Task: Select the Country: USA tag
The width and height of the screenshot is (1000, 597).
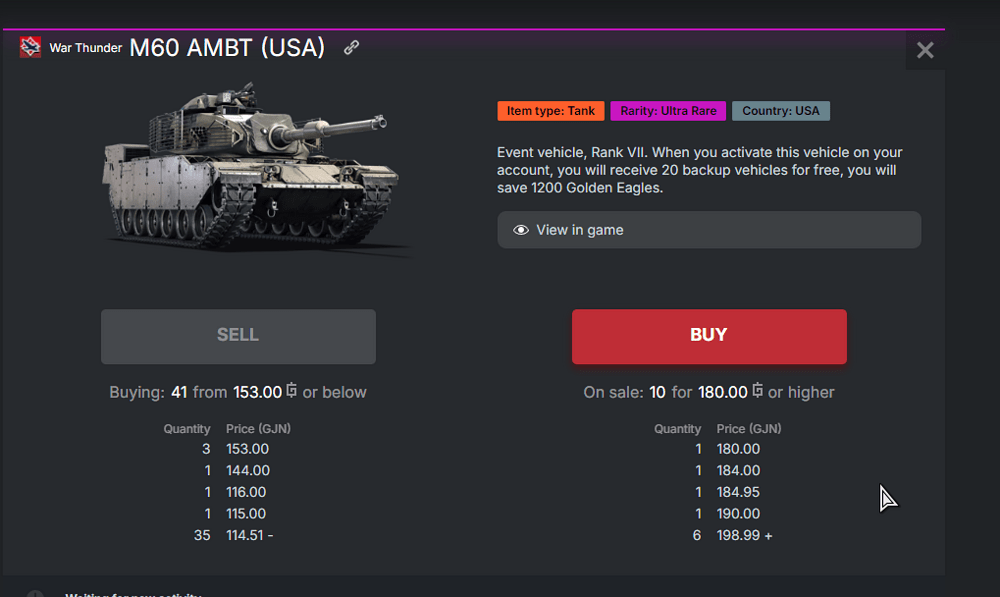Action: click(780, 111)
